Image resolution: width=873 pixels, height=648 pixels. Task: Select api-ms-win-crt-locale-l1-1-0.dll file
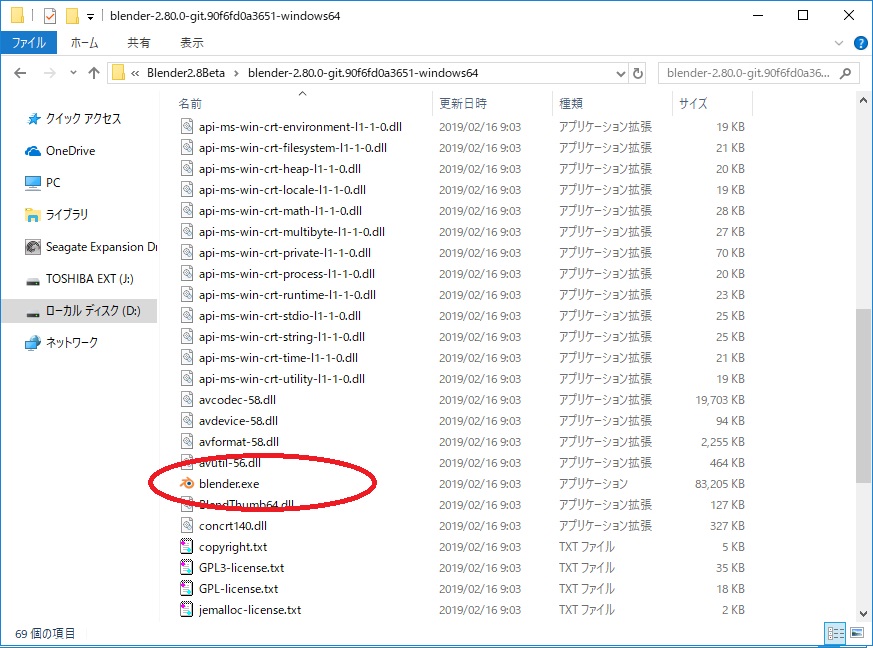pos(282,190)
